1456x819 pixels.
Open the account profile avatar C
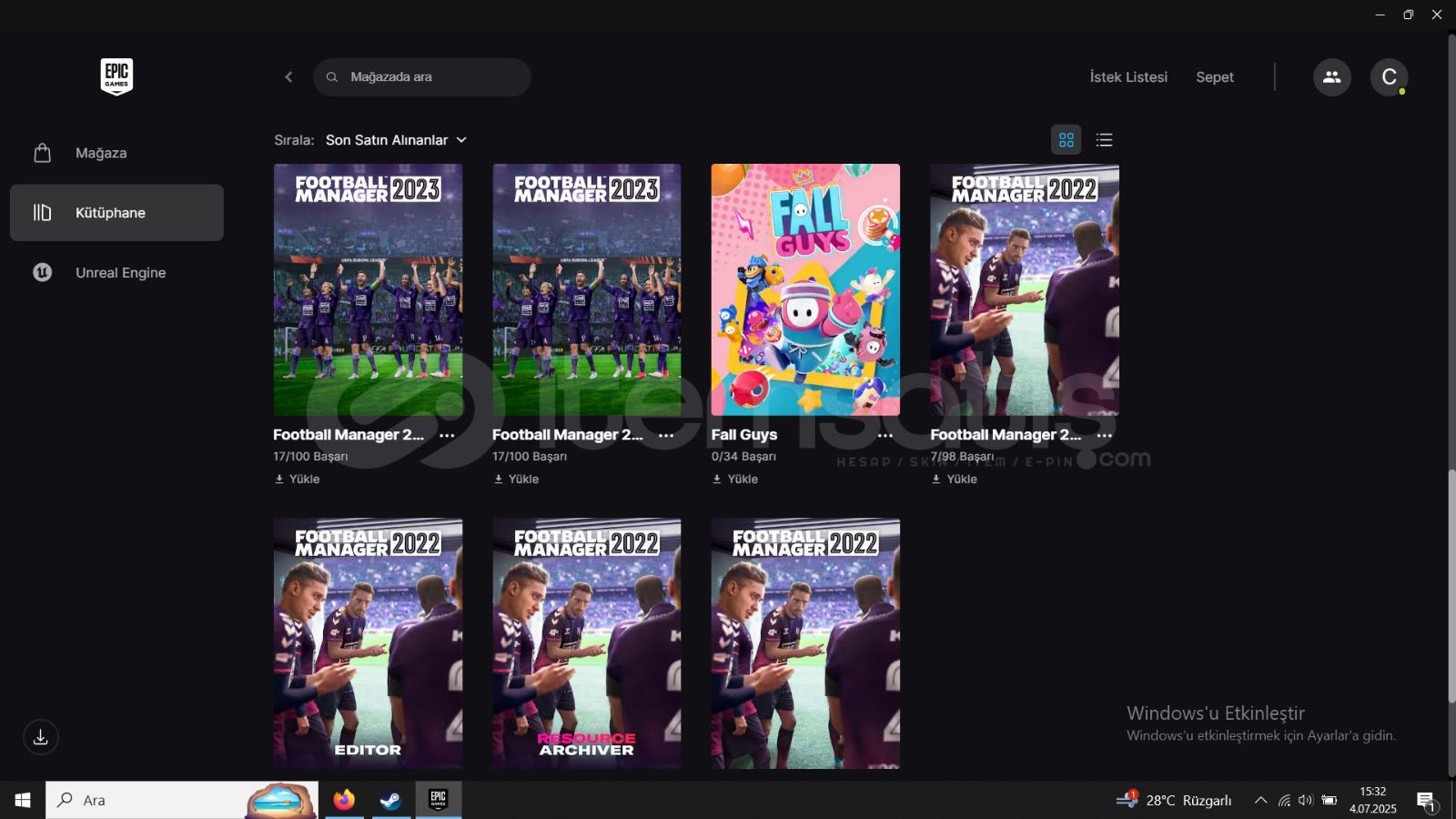pyautogui.click(x=1389, y=77)
